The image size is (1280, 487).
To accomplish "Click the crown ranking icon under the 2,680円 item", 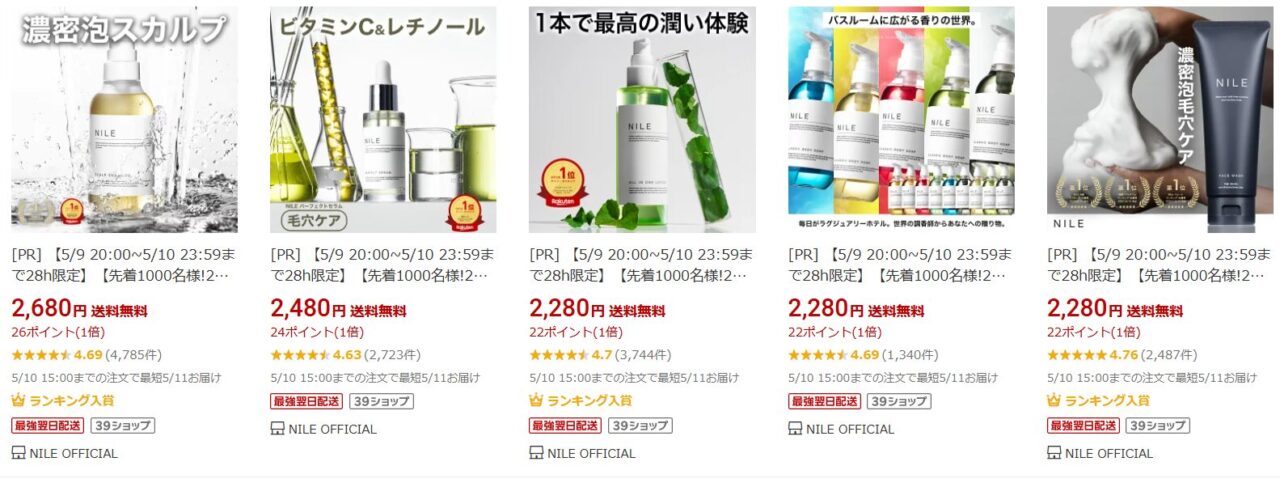I will coord(18,400).
